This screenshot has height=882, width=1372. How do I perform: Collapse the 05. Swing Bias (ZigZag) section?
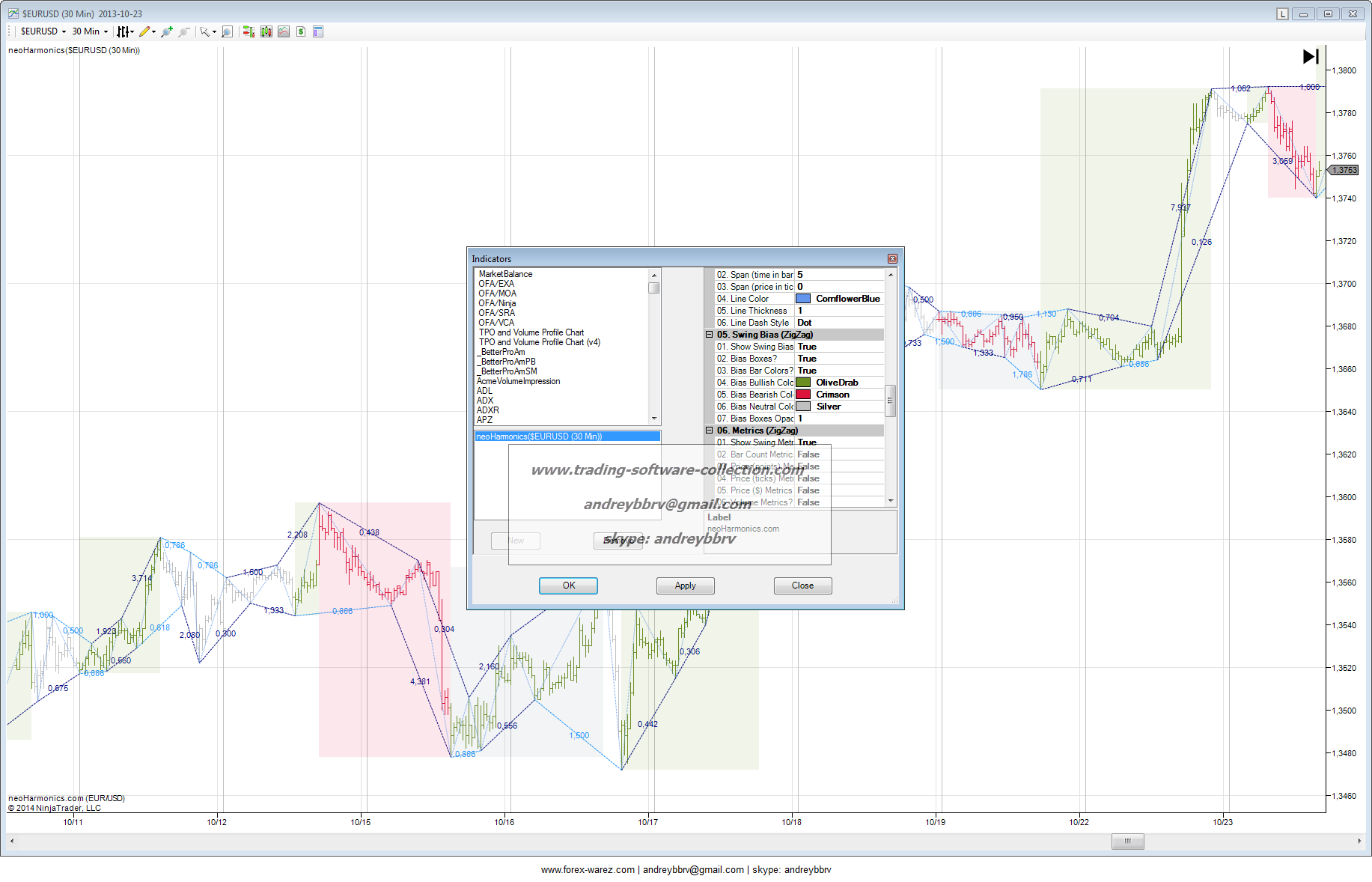709,335
